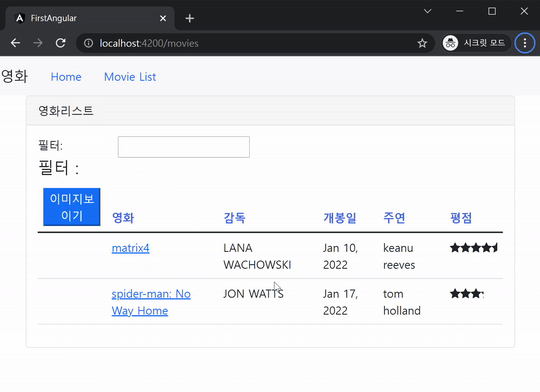
Task: Click the Jan 17, 2022 release date
Action: [x=341, y=302]
